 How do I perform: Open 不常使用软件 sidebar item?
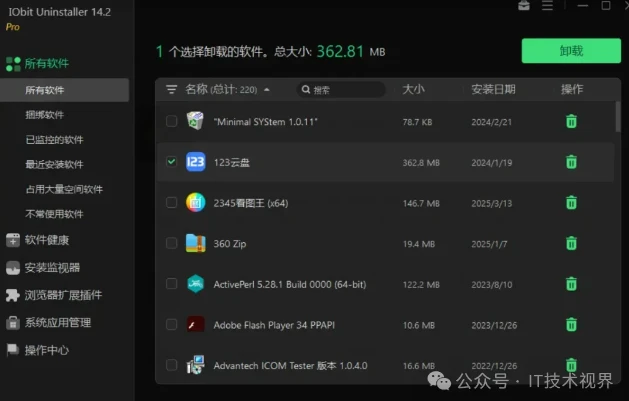[x=54, y=214]
